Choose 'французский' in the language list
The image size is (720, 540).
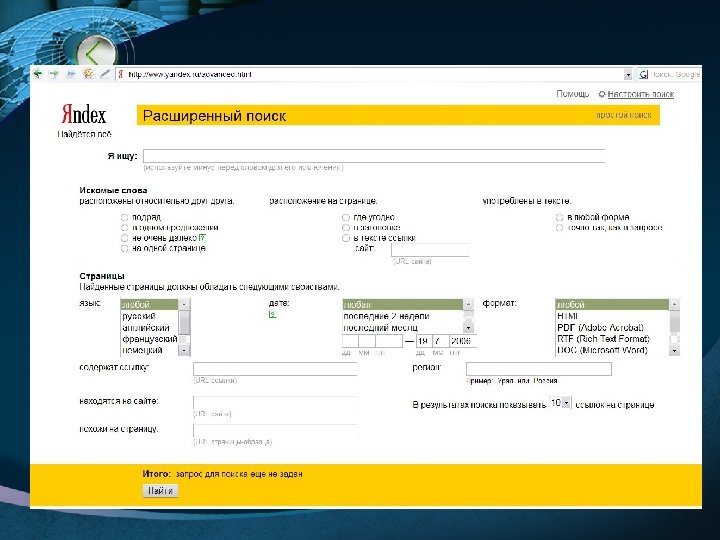click(149, 339)
